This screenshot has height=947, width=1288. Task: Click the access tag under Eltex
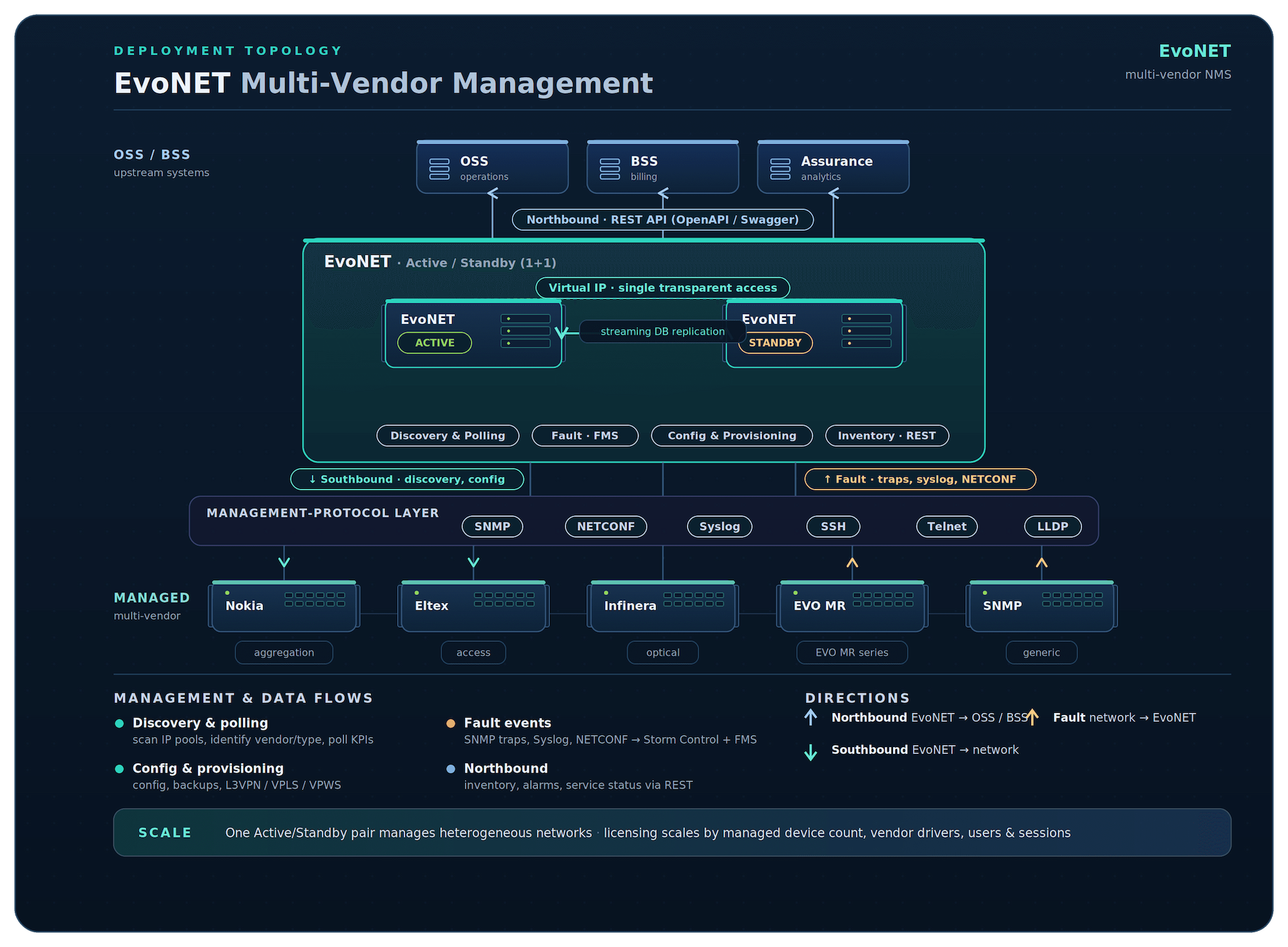click(x=474, y=653)
